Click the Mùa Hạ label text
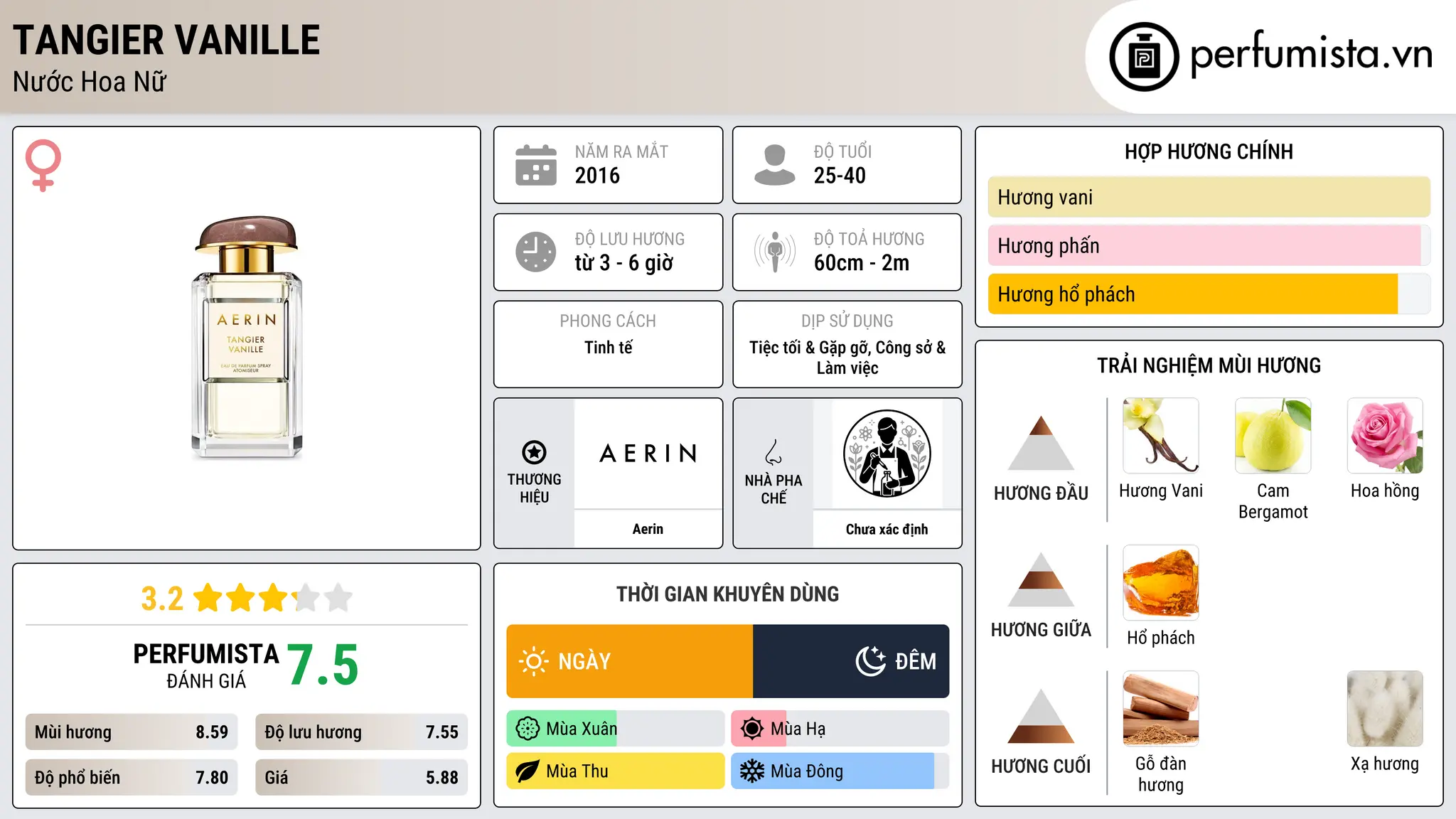Viewport: 1456px width, 819px height. 798,729
